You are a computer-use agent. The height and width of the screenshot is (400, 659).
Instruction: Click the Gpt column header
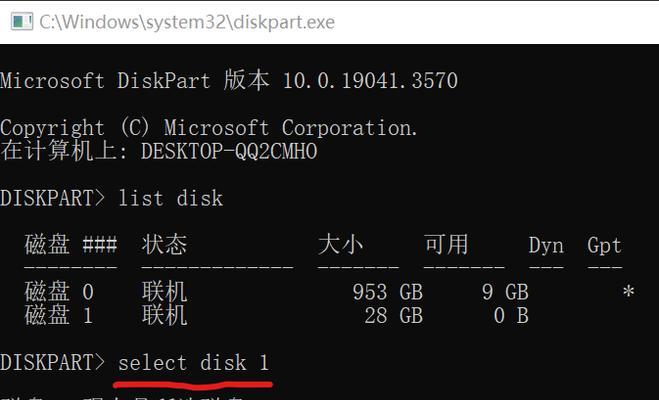604,245
